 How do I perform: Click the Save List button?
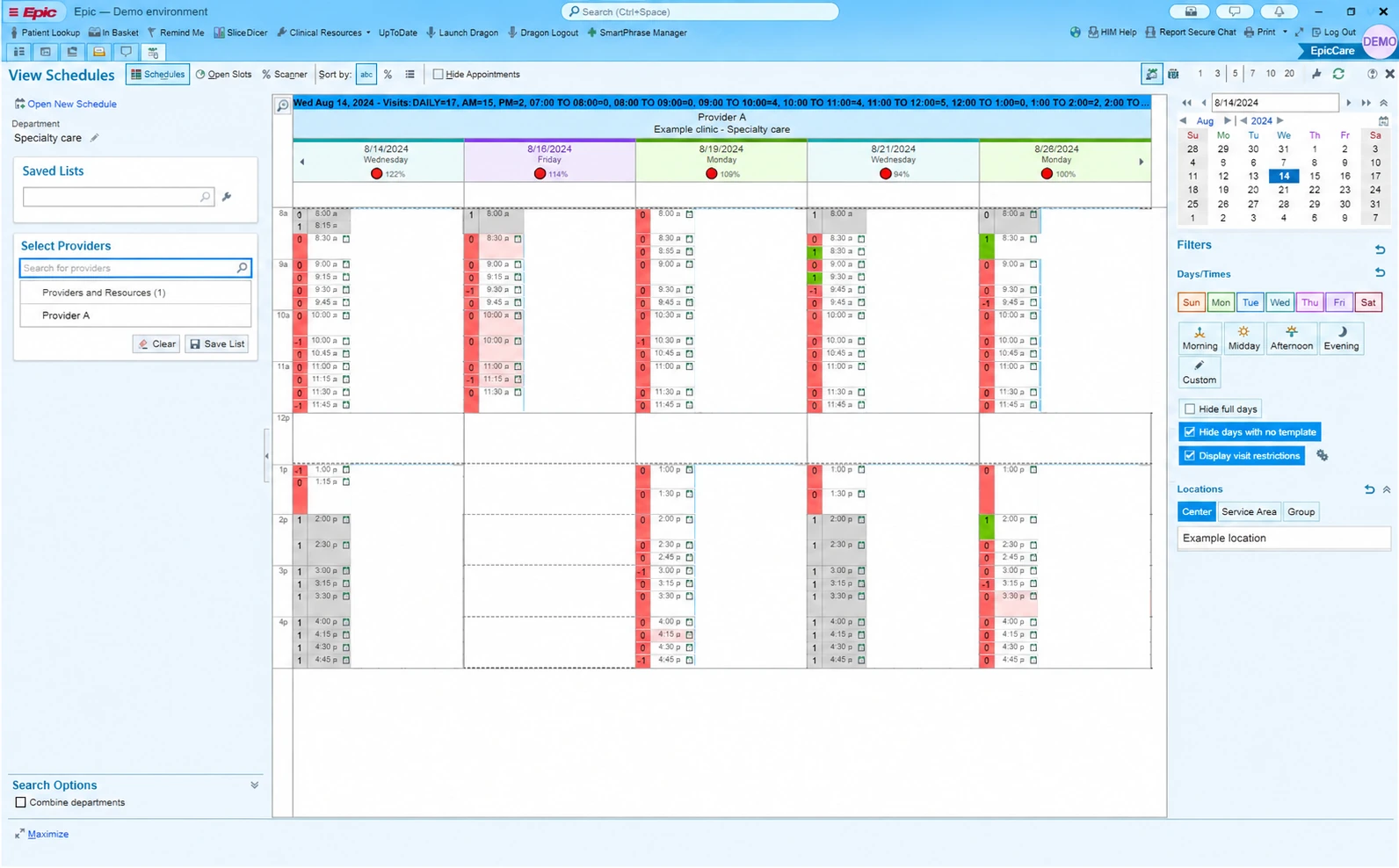click(x=217, y=344)
